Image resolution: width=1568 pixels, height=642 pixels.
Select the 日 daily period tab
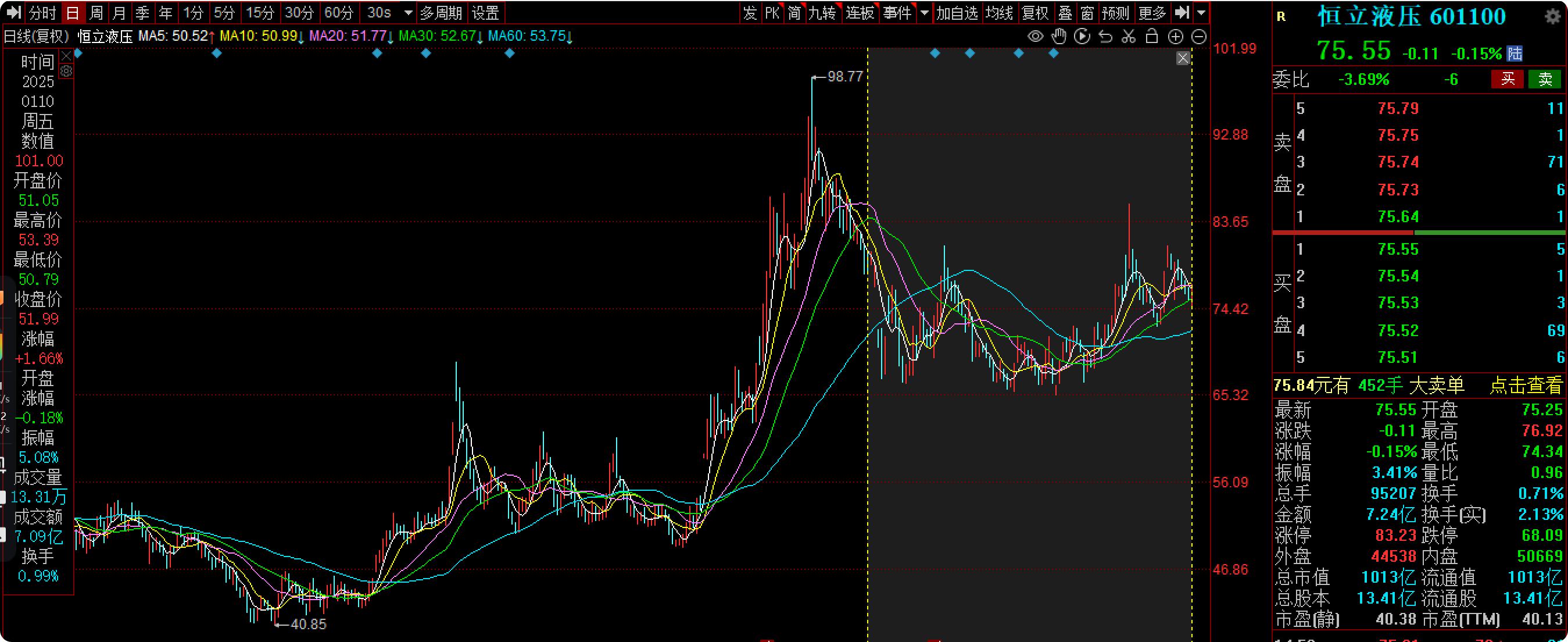pos(73,13)
